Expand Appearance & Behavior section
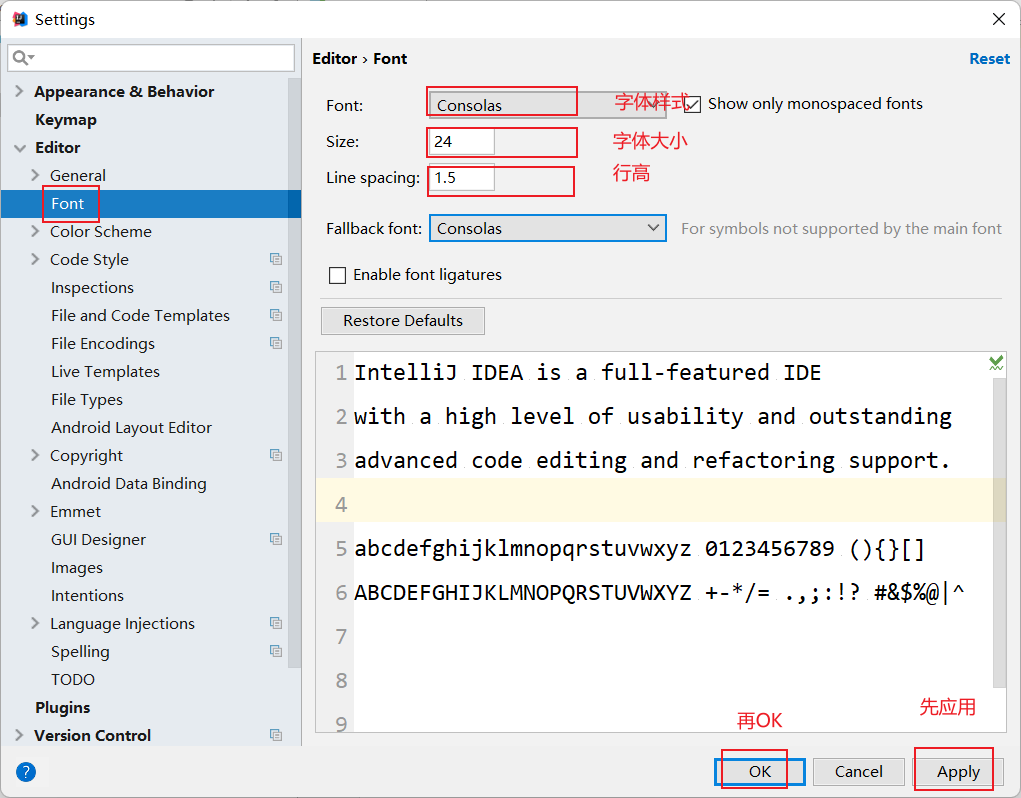The width and height of the screenshot is (1021, 798). coord(20,91)
